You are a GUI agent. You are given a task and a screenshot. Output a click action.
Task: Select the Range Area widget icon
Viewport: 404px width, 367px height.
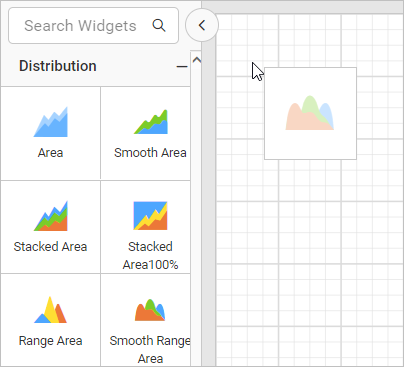point(51,310)
